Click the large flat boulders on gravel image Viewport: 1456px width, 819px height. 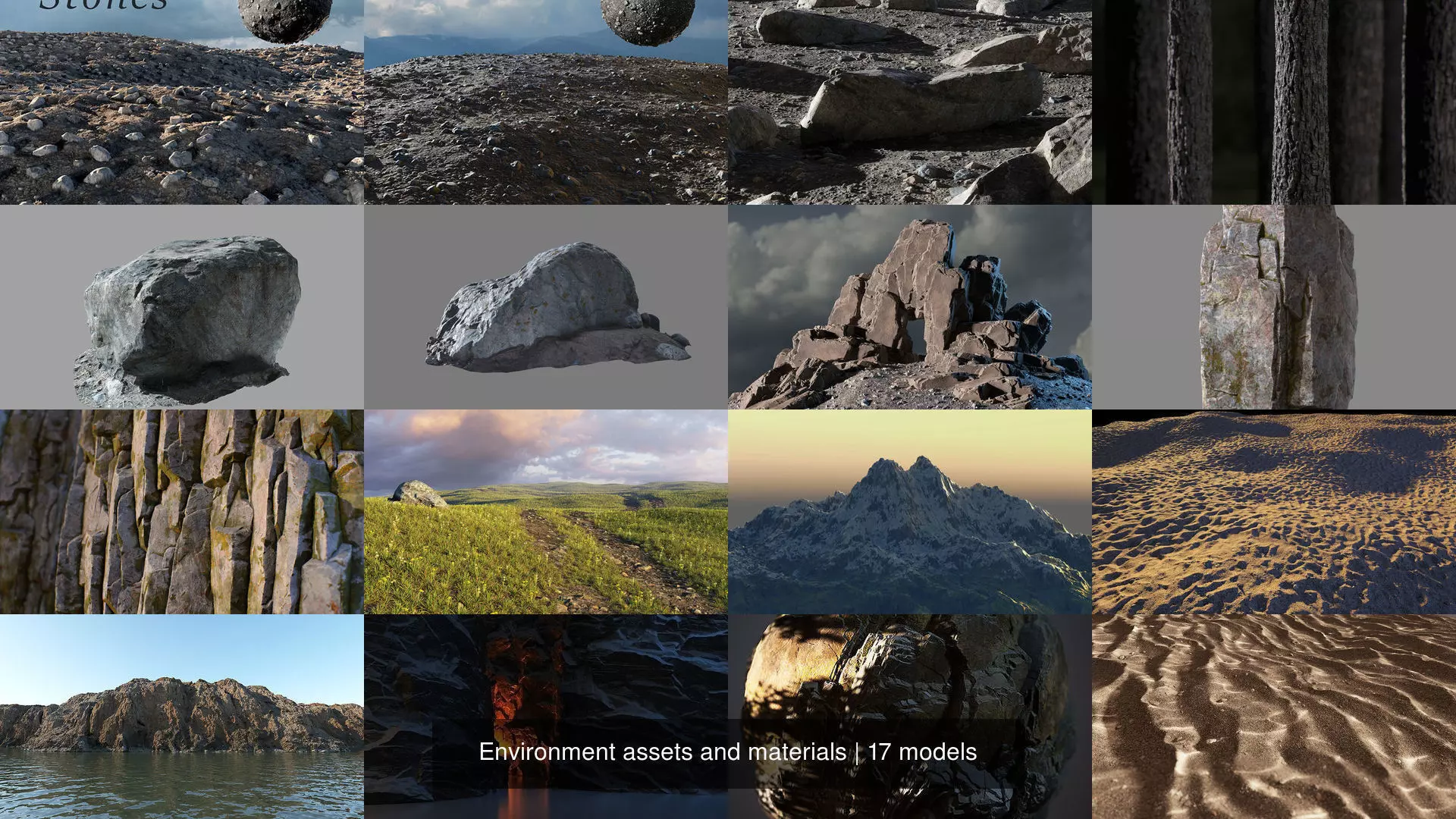[x=909, y=102]
